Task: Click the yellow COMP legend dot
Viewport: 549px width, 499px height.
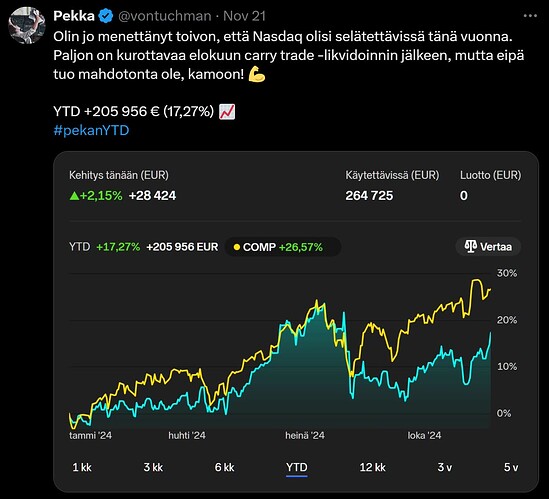Action: 236,247
